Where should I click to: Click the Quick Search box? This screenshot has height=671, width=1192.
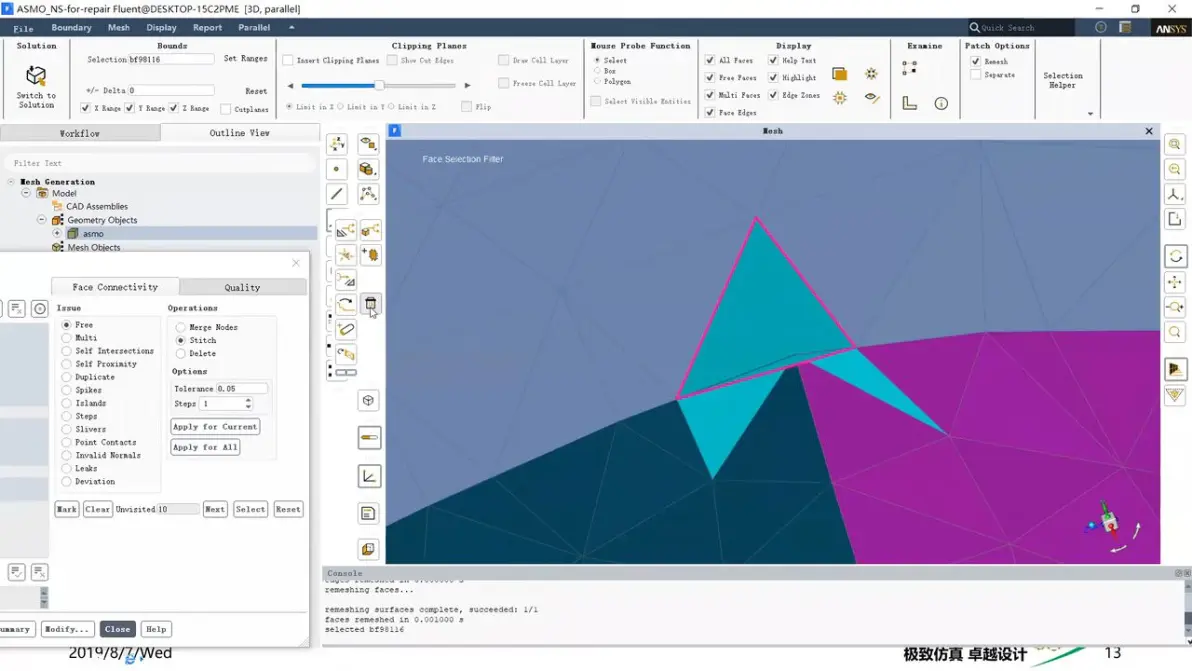1020,27
